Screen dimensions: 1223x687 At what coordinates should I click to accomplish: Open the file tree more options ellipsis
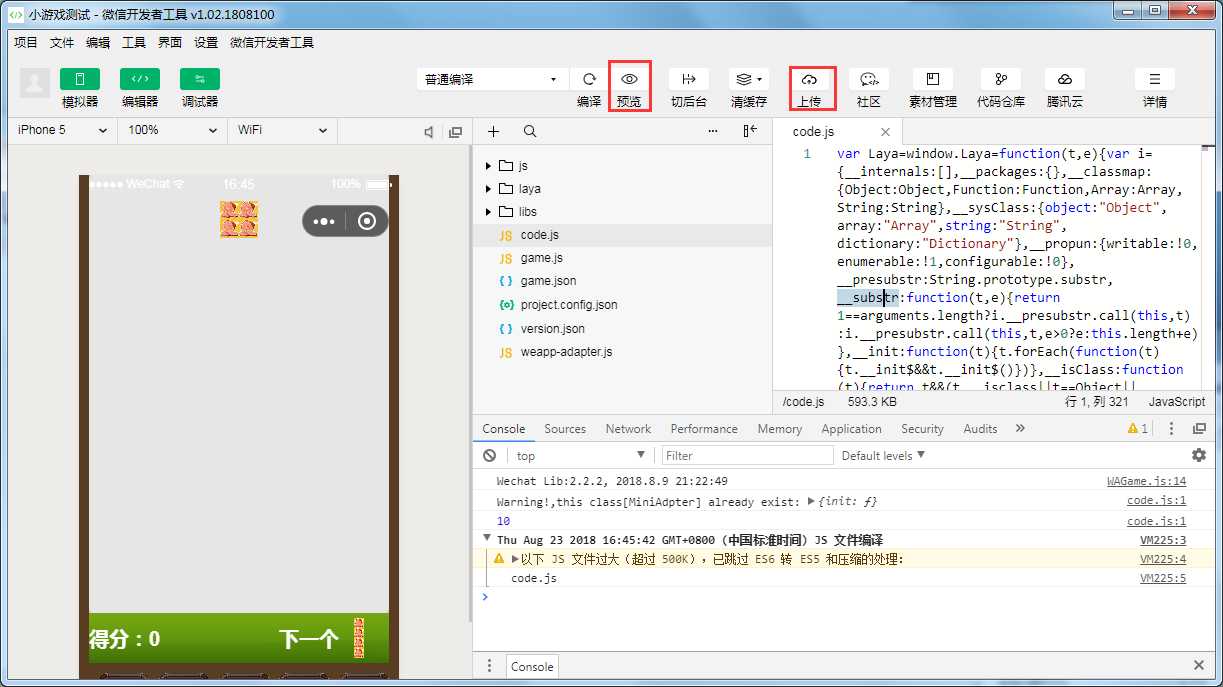[x=713, y=131]
